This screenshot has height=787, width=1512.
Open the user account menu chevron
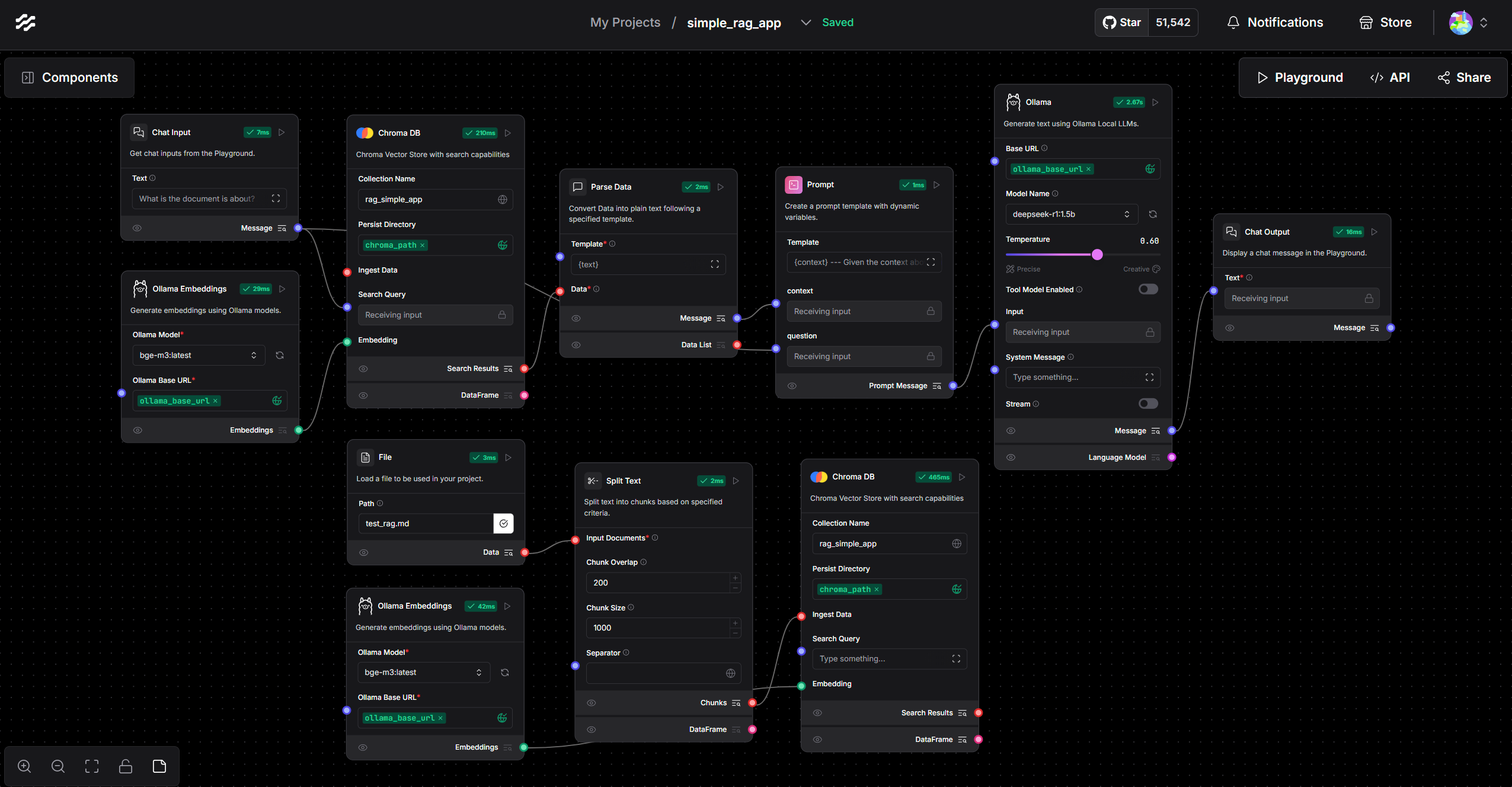coord(1484,23)
